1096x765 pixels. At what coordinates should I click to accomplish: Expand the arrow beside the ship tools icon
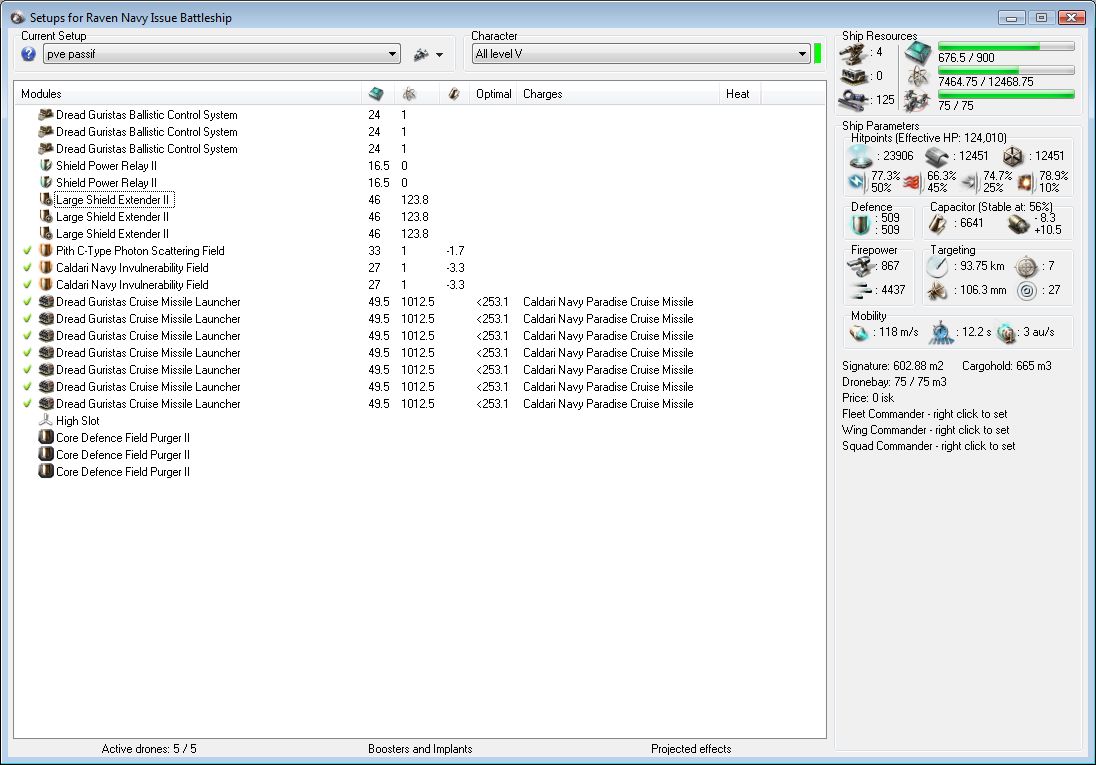440,55
